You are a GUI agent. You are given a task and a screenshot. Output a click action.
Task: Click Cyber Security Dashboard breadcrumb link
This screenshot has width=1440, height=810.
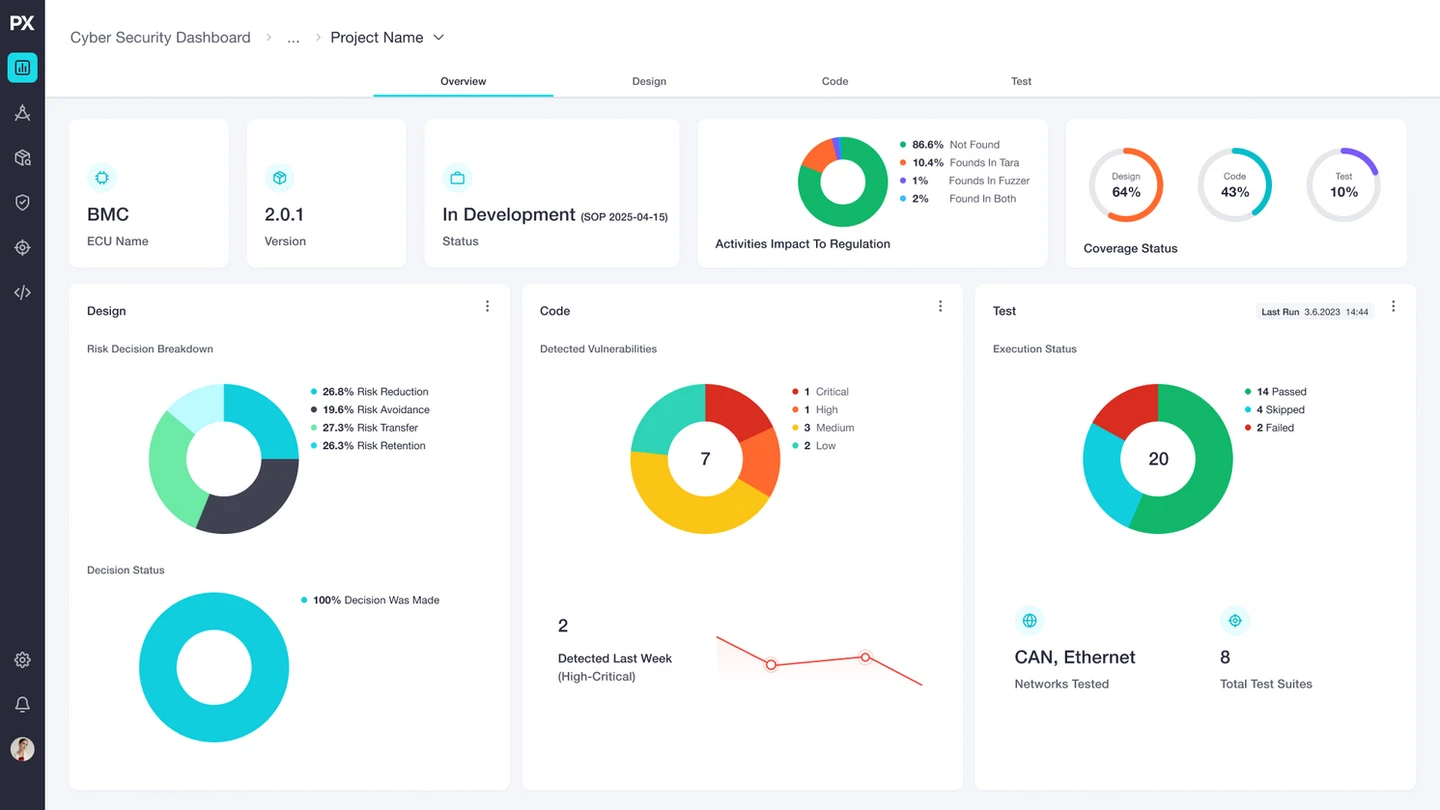click(160, 37)
